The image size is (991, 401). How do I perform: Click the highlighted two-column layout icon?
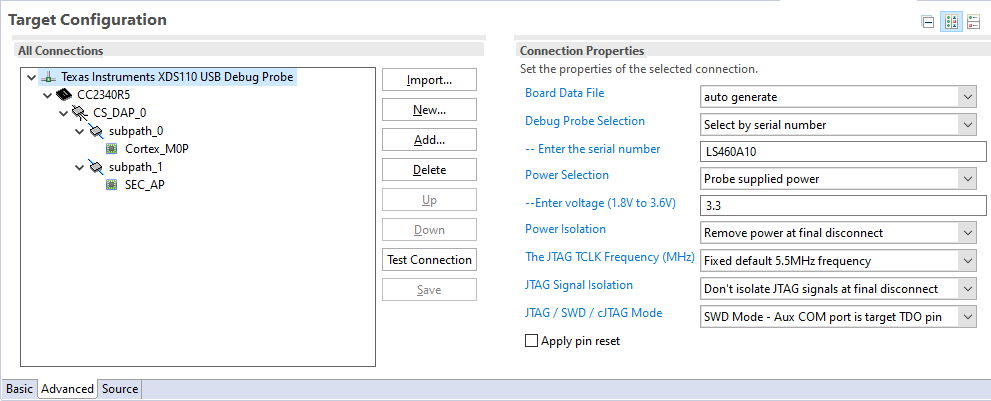click(951, 22)
